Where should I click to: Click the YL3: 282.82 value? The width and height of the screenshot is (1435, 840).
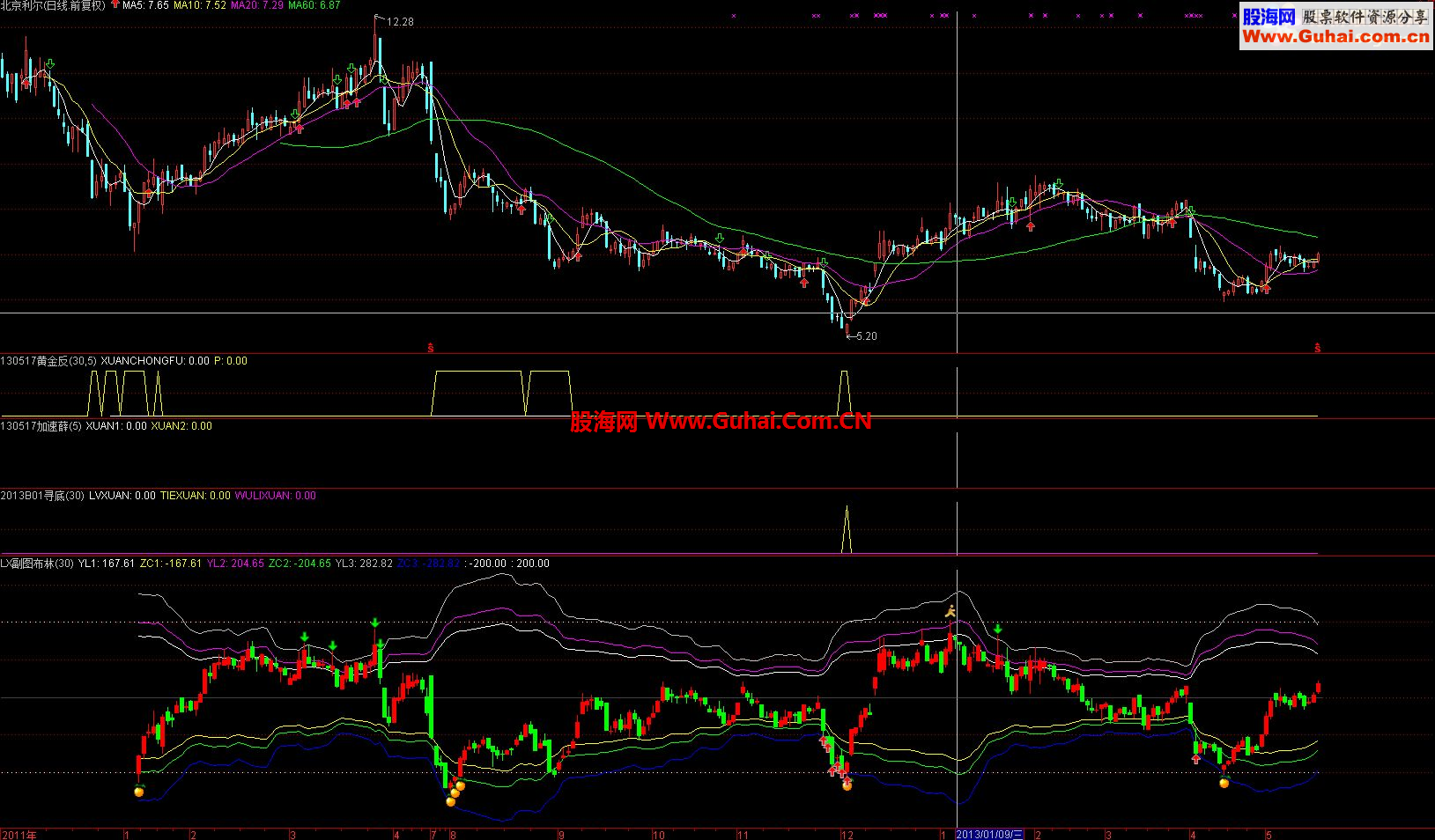[364, 564]
